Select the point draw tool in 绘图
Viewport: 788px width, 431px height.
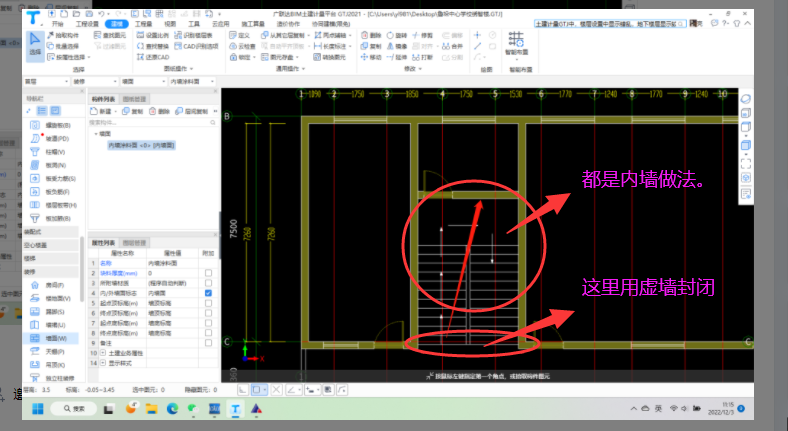tap(477, 35)
